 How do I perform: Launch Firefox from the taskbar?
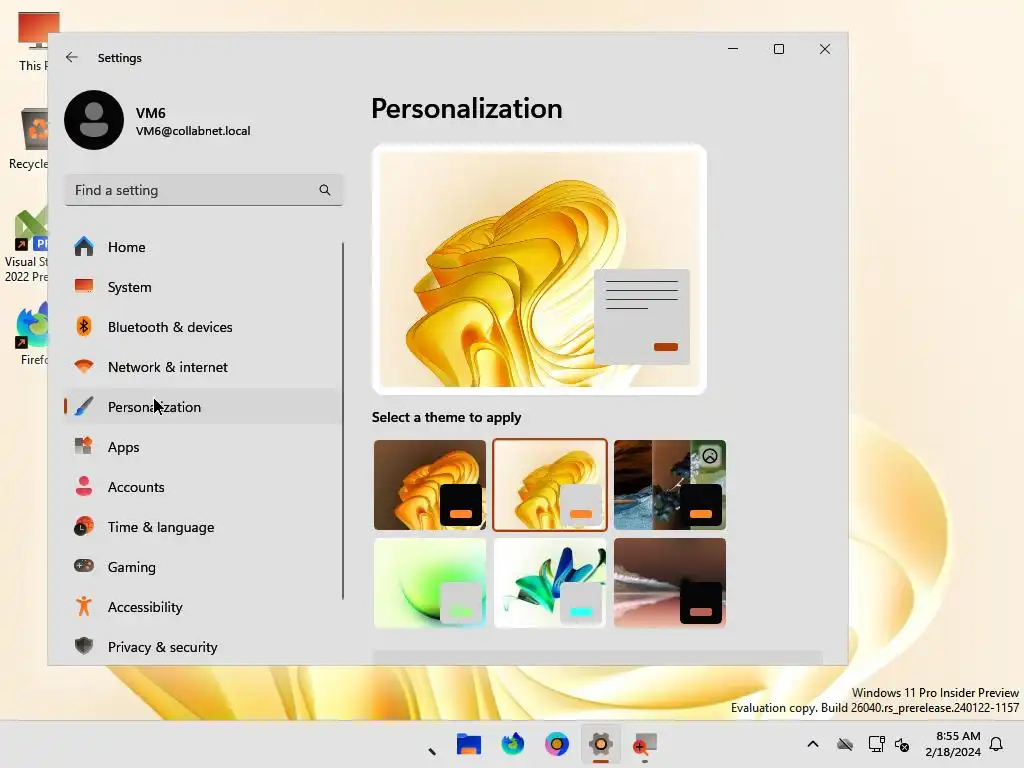coord(513,744)
